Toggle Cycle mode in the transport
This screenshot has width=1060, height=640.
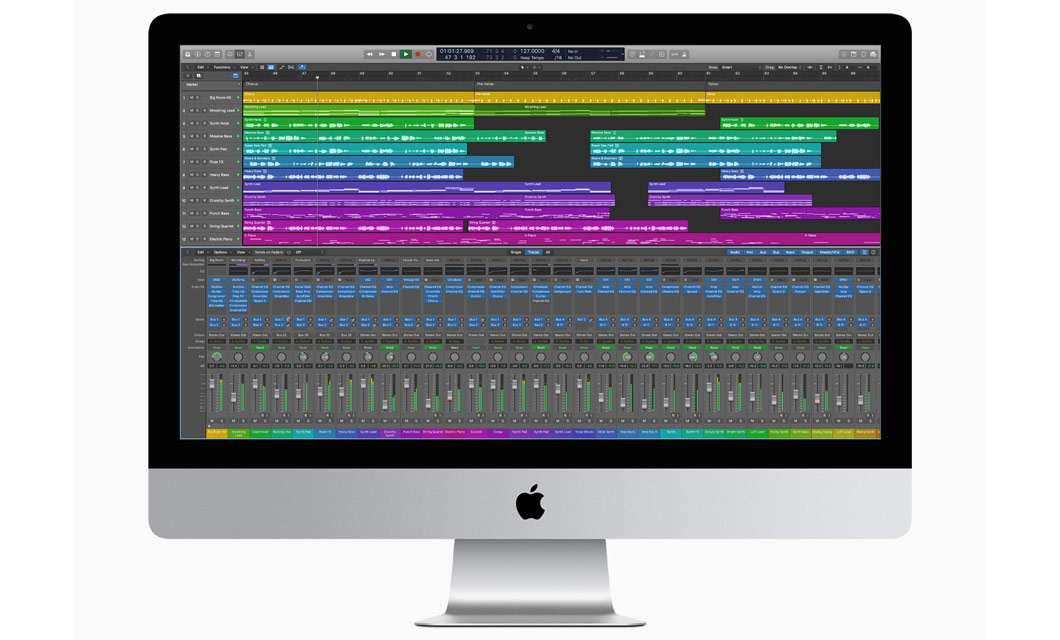(429, 54)
